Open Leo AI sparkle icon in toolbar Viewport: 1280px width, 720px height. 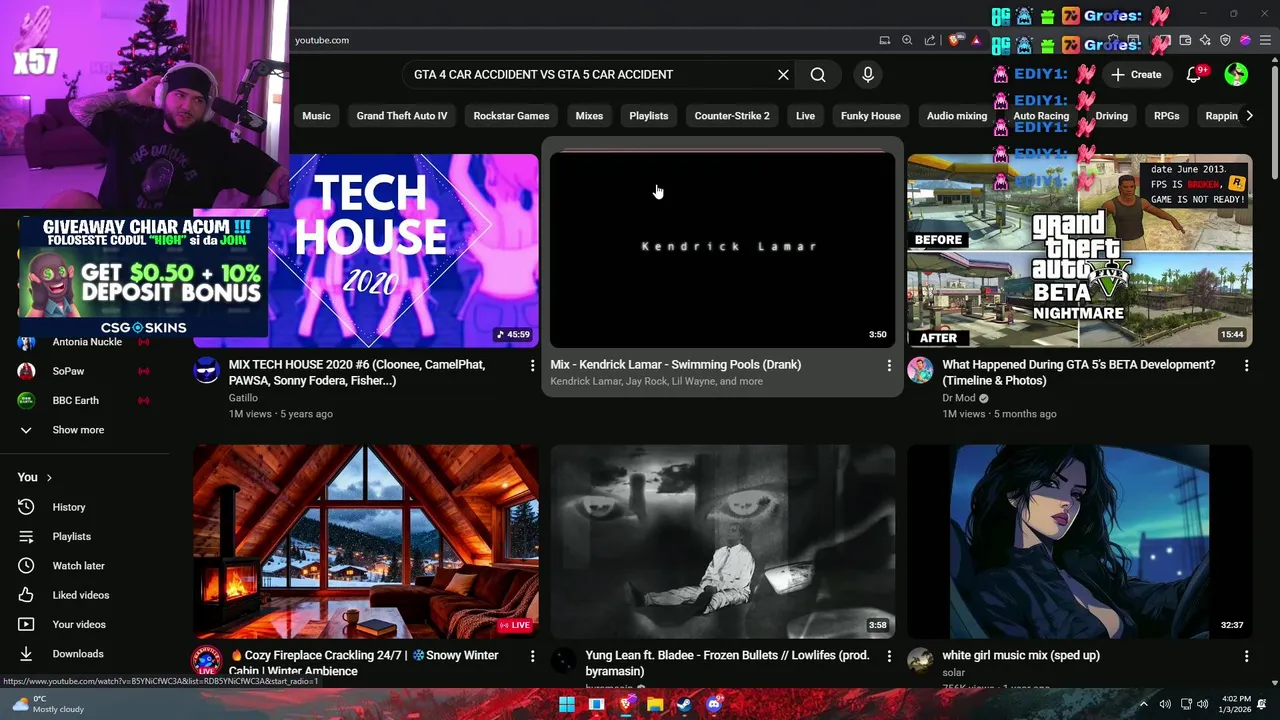pos(1205,40)
